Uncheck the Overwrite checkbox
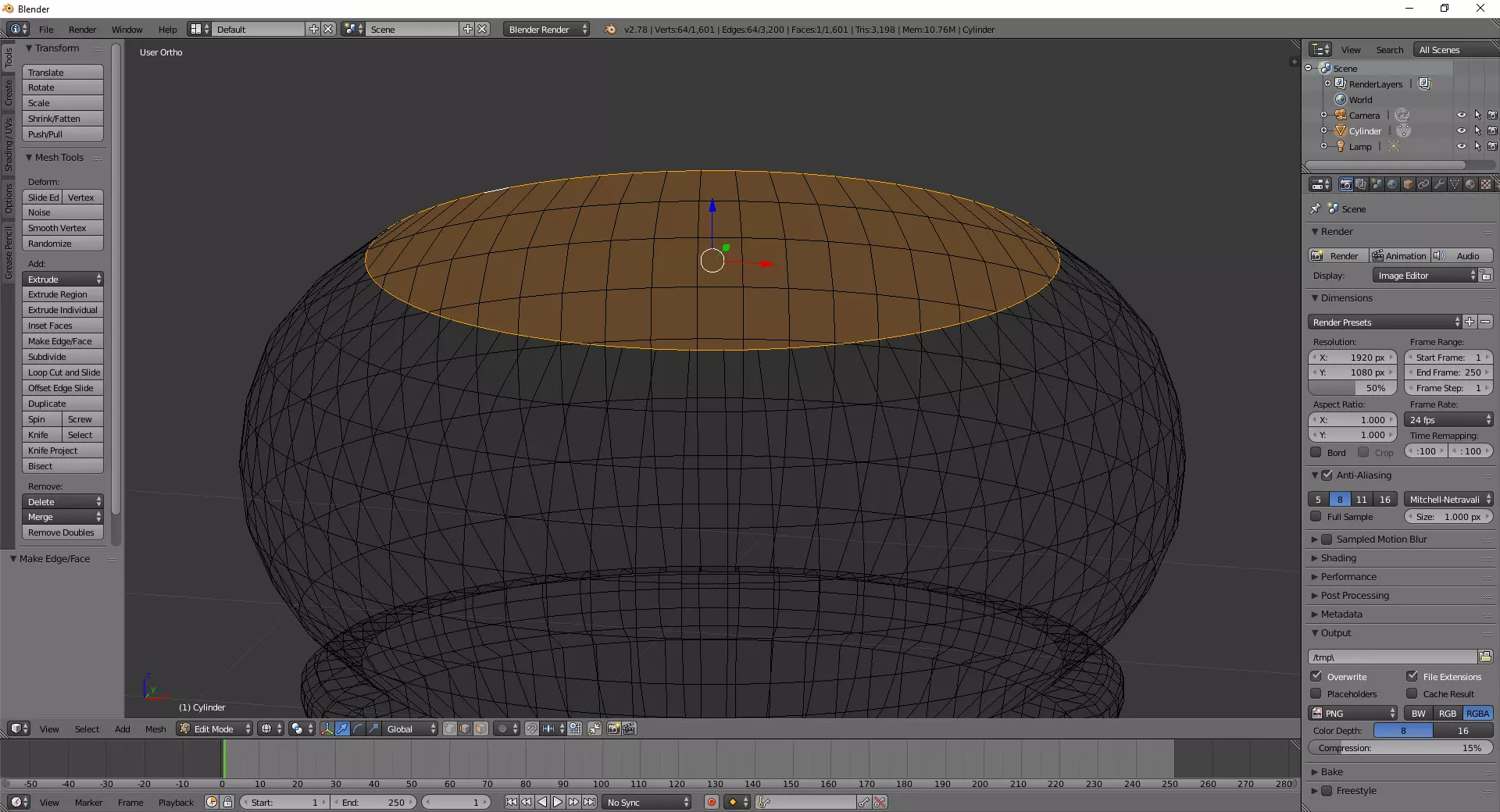This screenshot has height=812, width=1500. 1316,676
